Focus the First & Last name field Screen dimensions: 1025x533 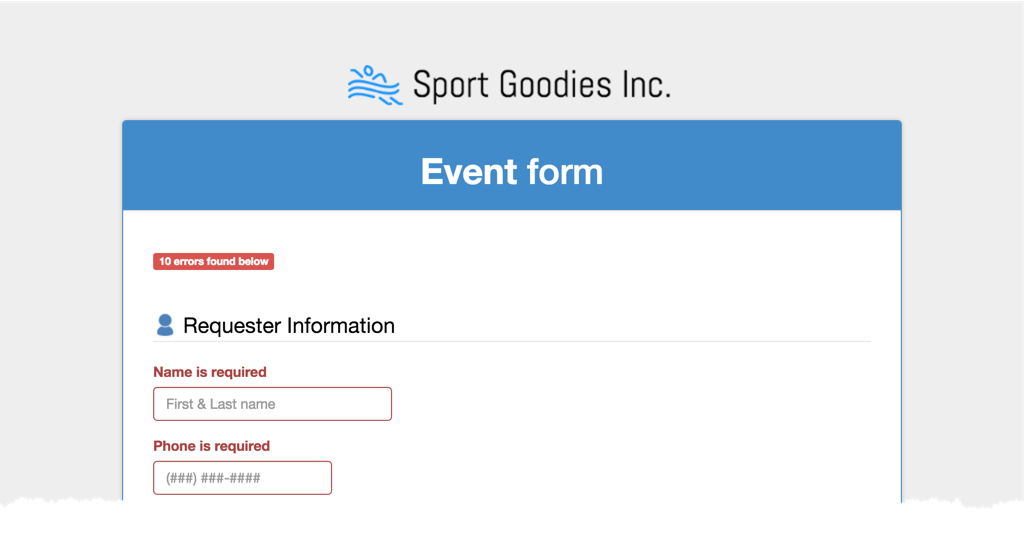pyautogui.click(x=272, y=404)
